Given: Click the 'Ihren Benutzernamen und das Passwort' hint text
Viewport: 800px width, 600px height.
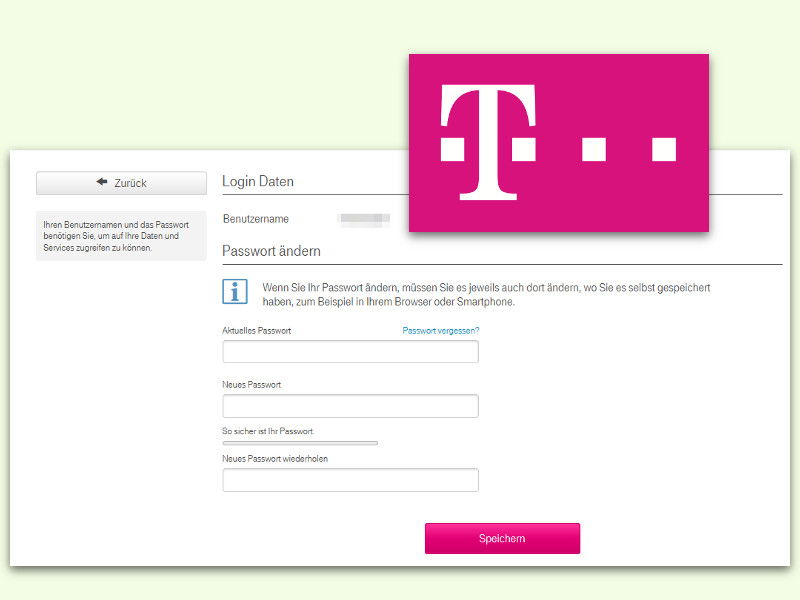Looking at the screenshot, I should (116, 236).
